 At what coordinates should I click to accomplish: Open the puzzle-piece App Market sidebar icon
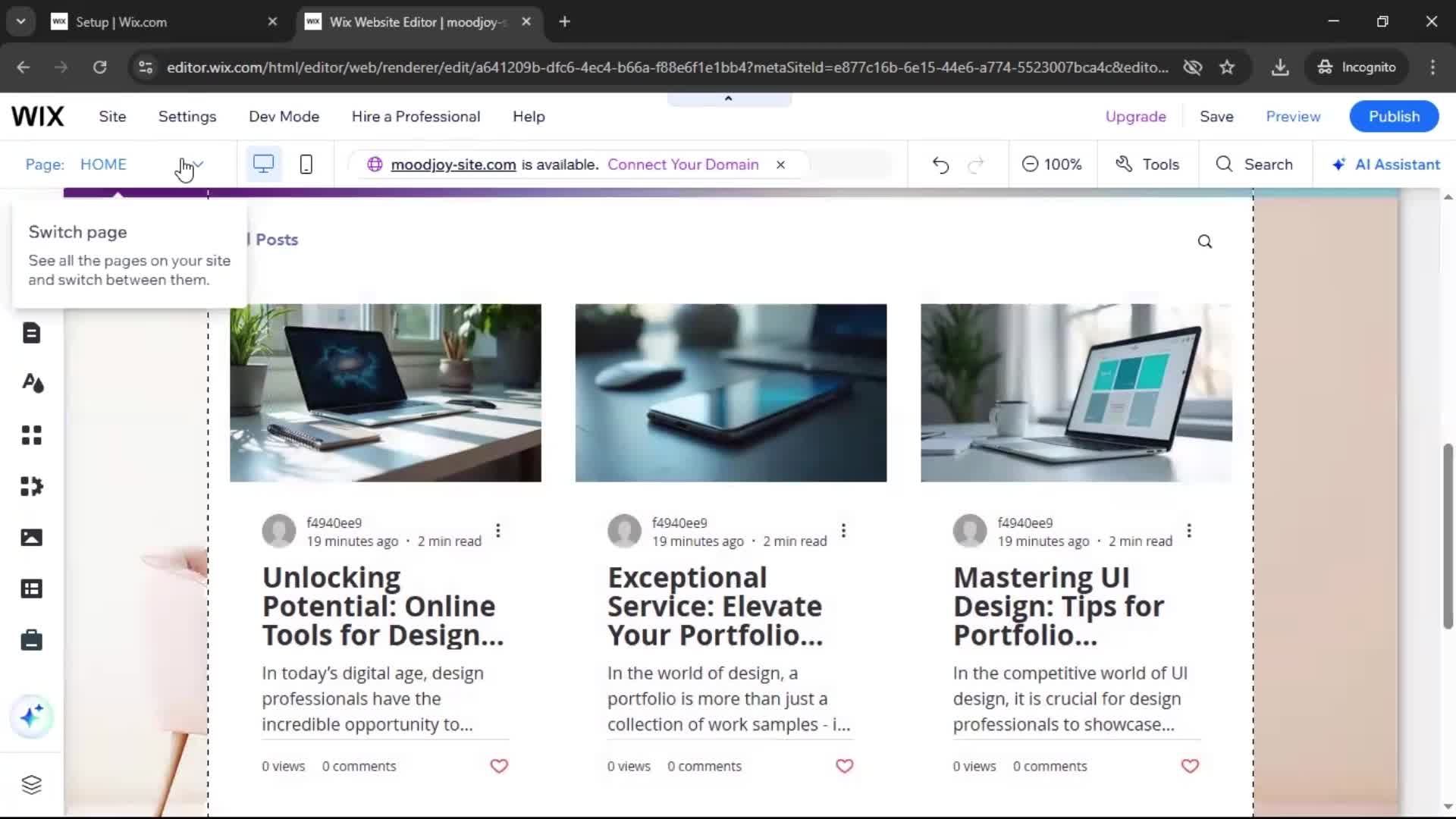[x=31, y=486]
